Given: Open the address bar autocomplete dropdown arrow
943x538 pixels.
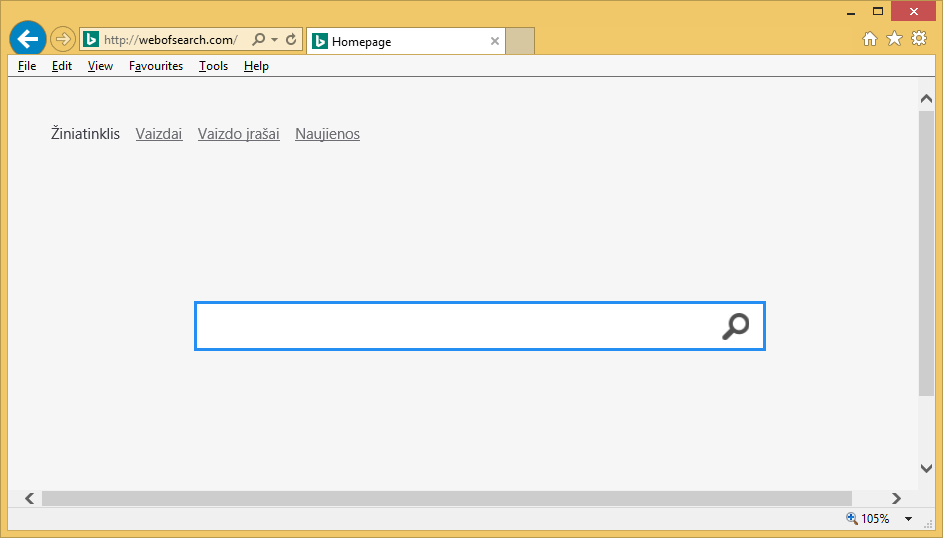Looking at the screenshot, I should [x=274, y=40].
